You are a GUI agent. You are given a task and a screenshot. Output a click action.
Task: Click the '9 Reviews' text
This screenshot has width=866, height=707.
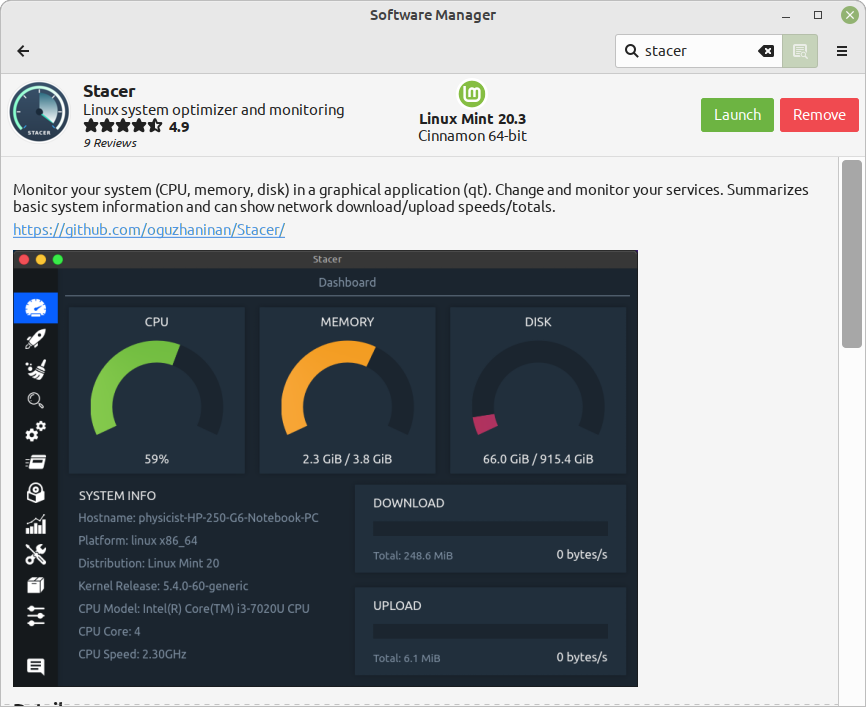[110, 143]
